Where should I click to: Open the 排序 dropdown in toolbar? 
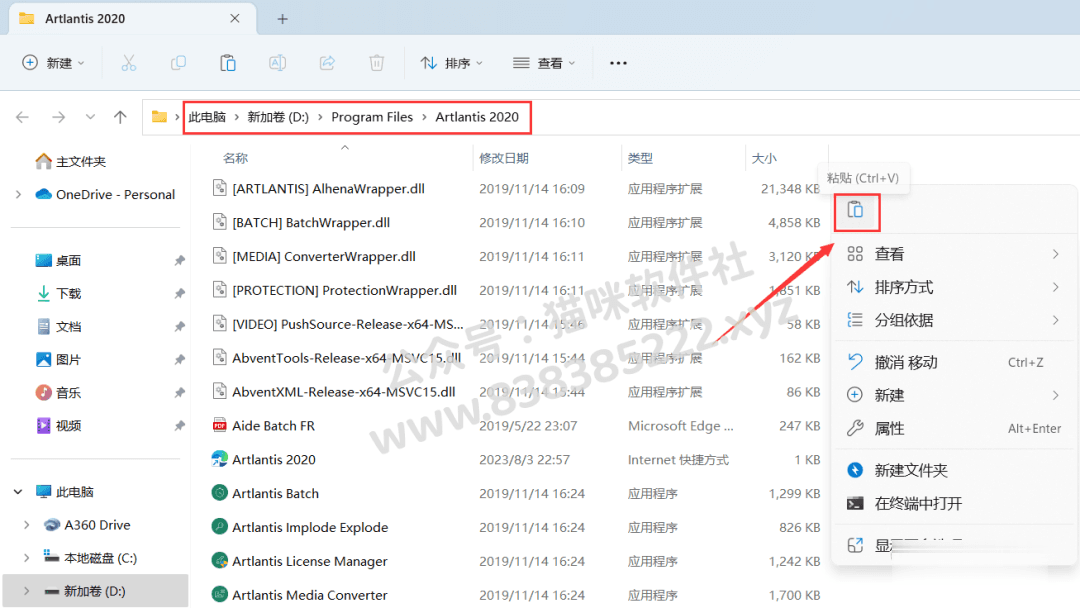click(x=452, y=63)
